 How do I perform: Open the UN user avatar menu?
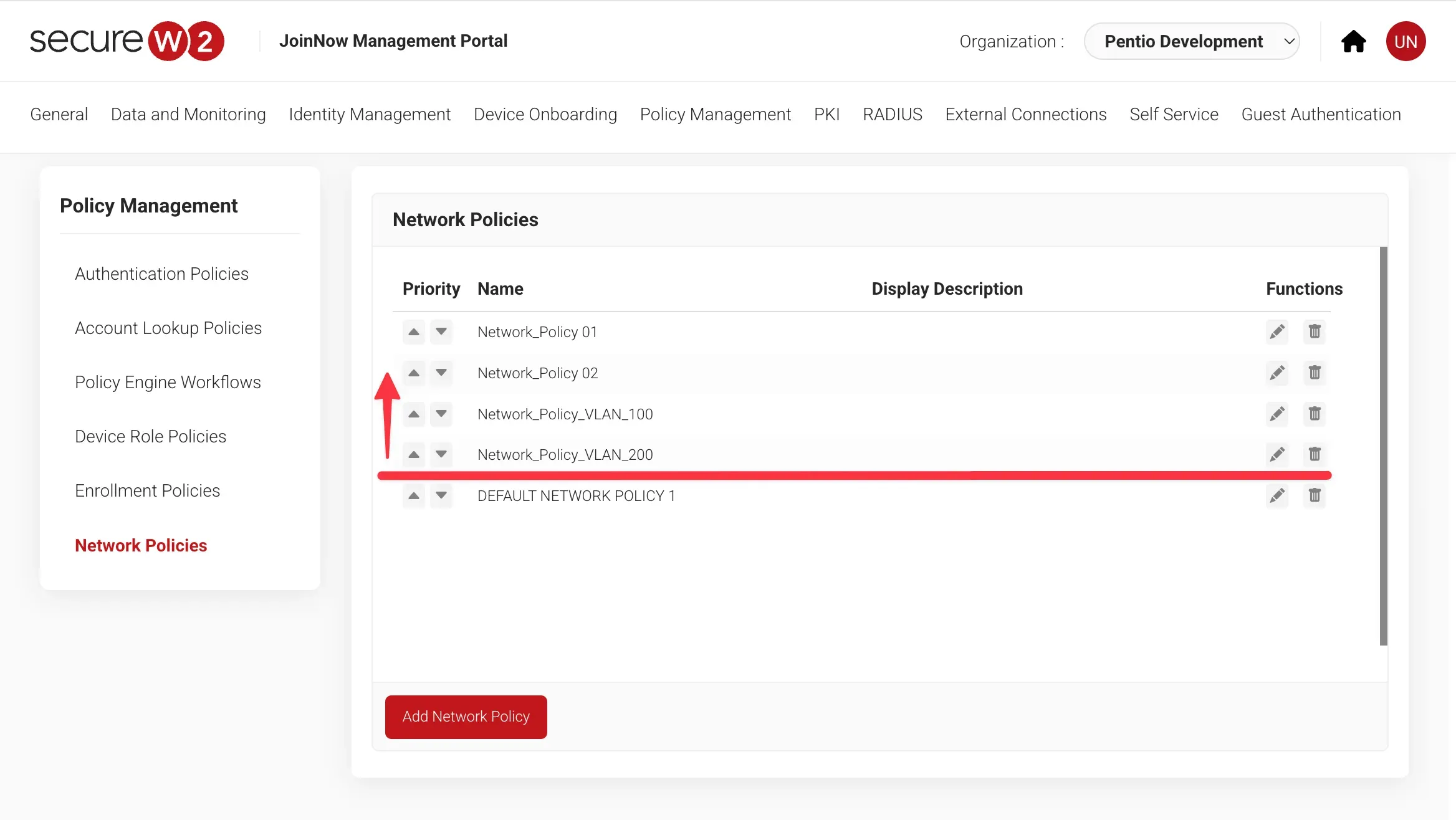click(1406, 42)
